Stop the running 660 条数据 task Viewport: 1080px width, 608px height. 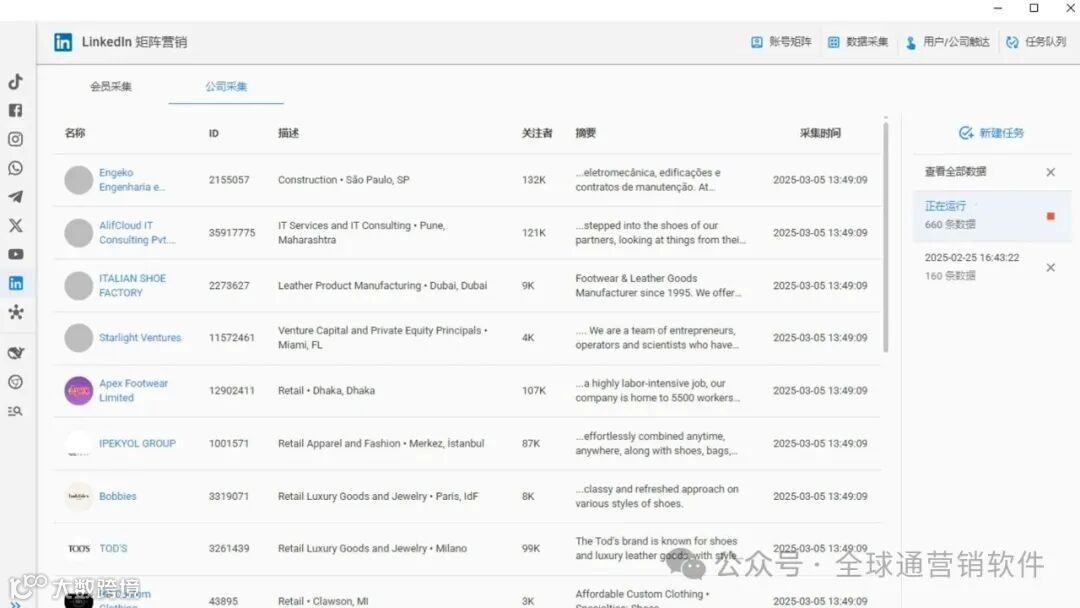1050,216
